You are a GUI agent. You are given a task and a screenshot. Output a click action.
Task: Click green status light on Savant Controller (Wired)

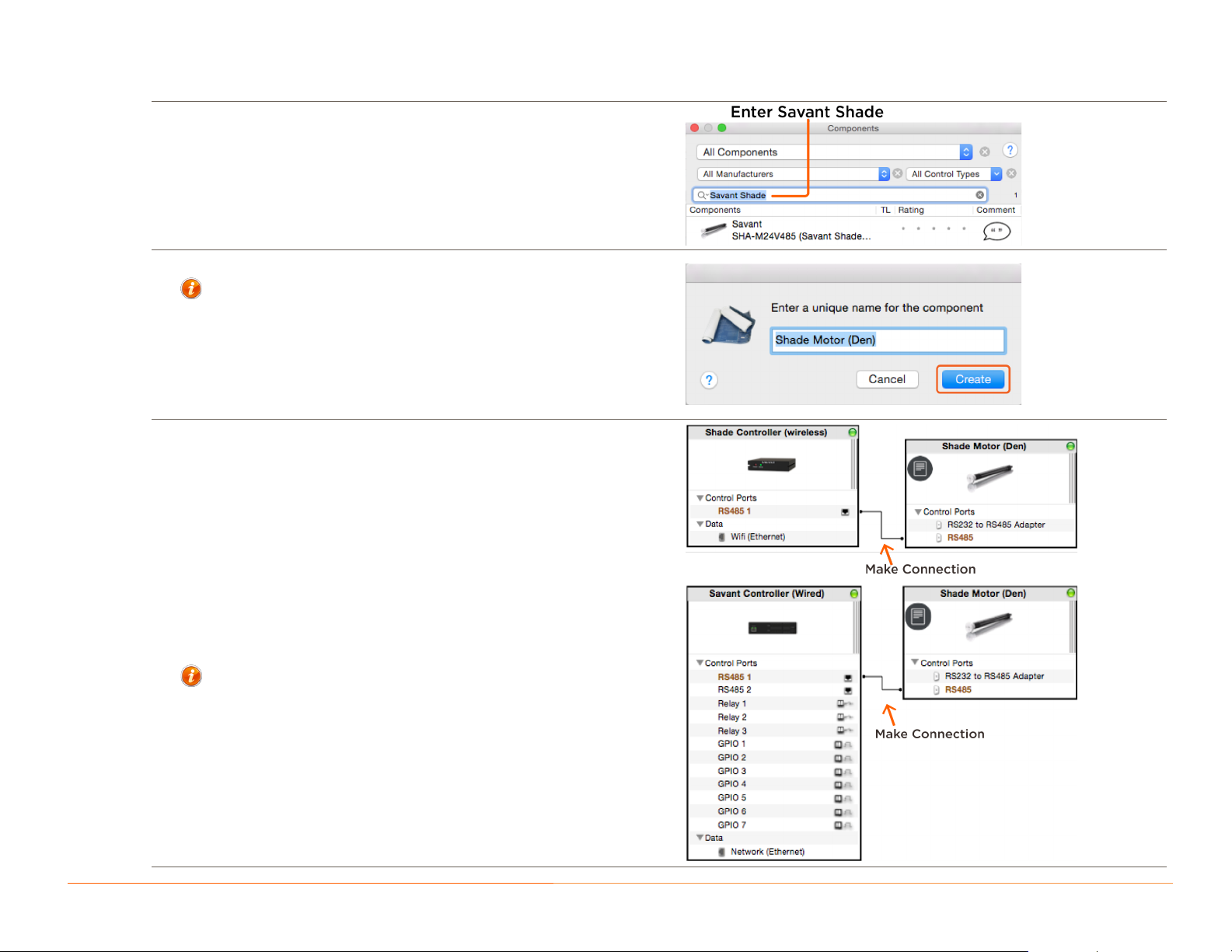coord(854,594)
